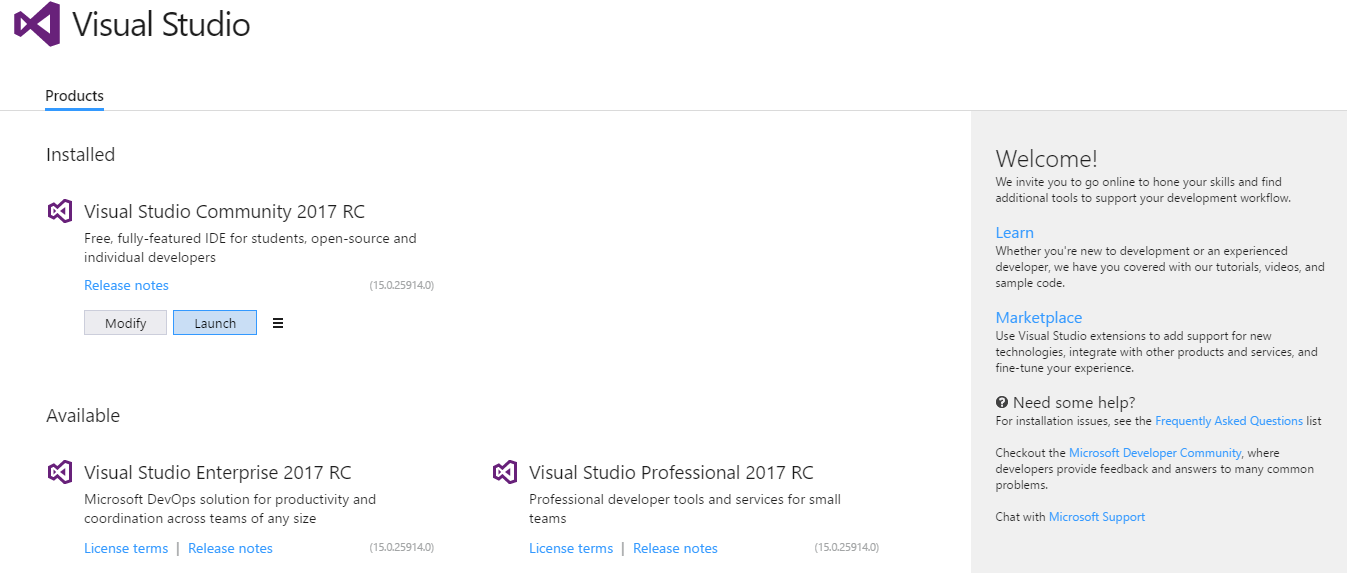
Task: Open the Marketplace link
Action: tap(1039, 318)
